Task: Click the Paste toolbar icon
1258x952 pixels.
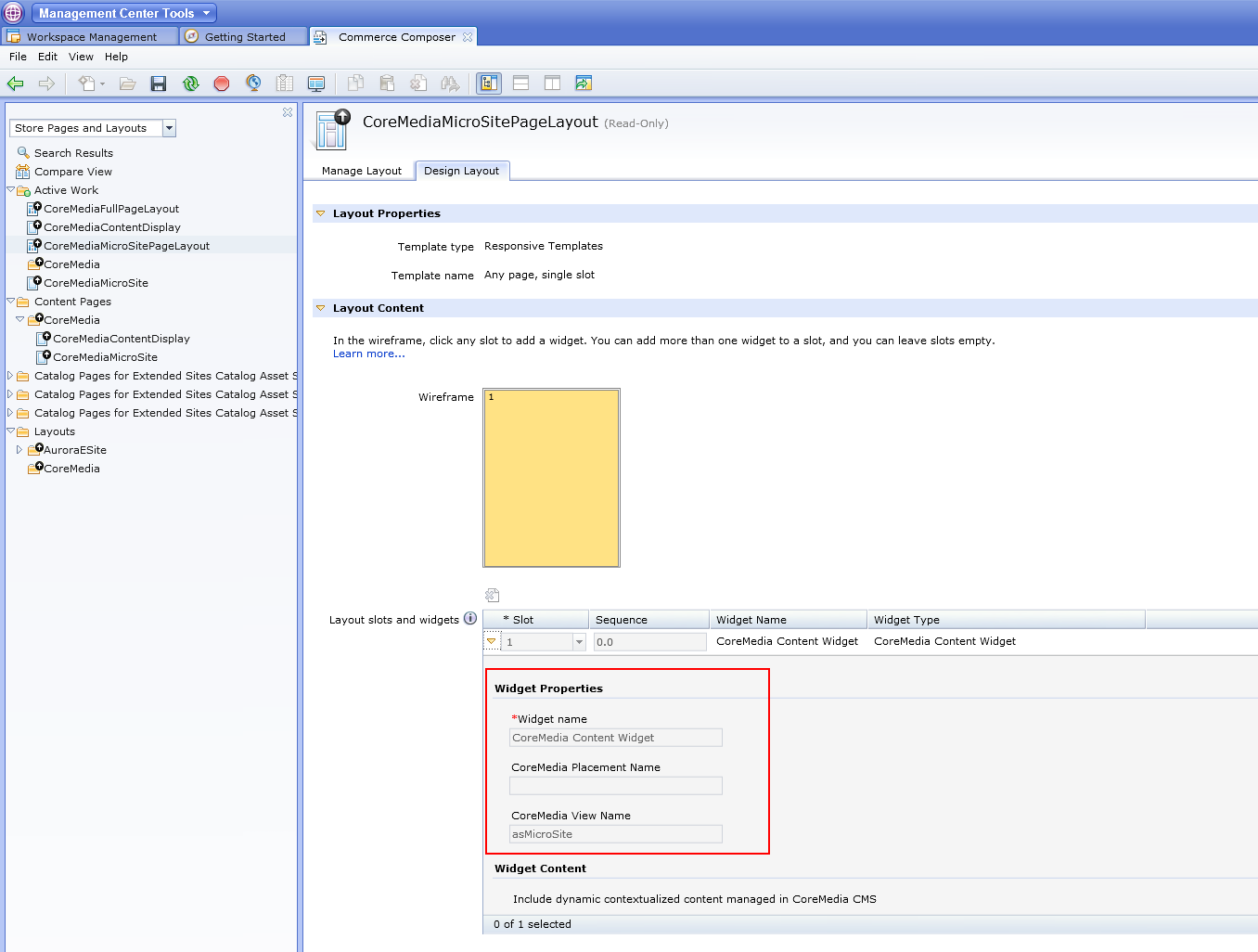Action: pyautogui.click(x=387, y=84)
